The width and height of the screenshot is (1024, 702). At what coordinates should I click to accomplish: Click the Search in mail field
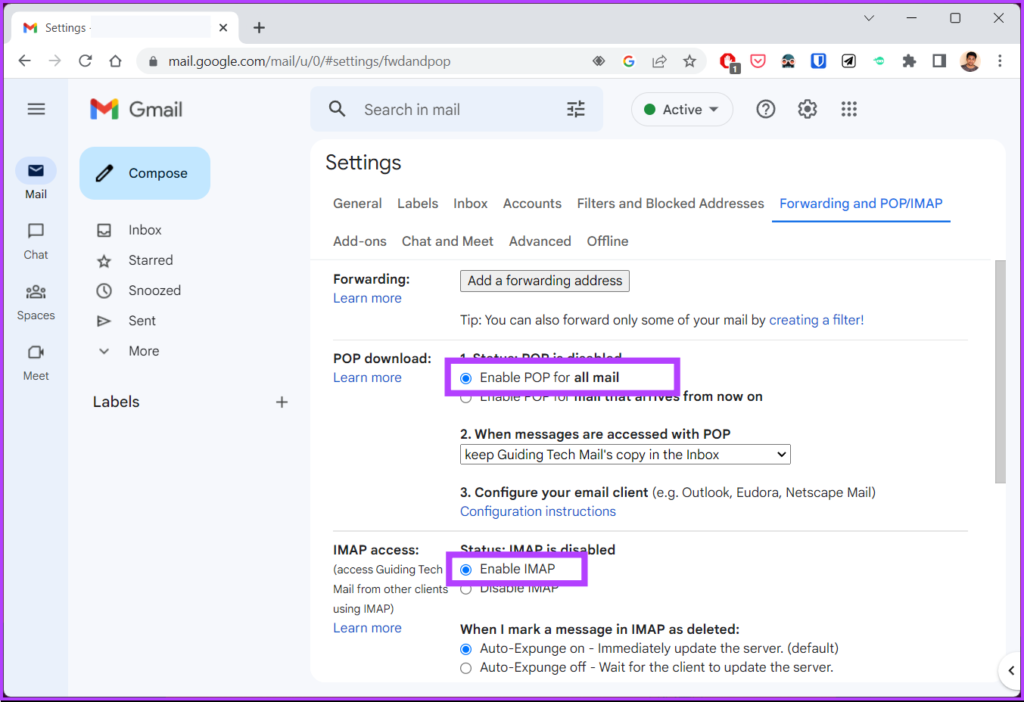click(457, 109)
